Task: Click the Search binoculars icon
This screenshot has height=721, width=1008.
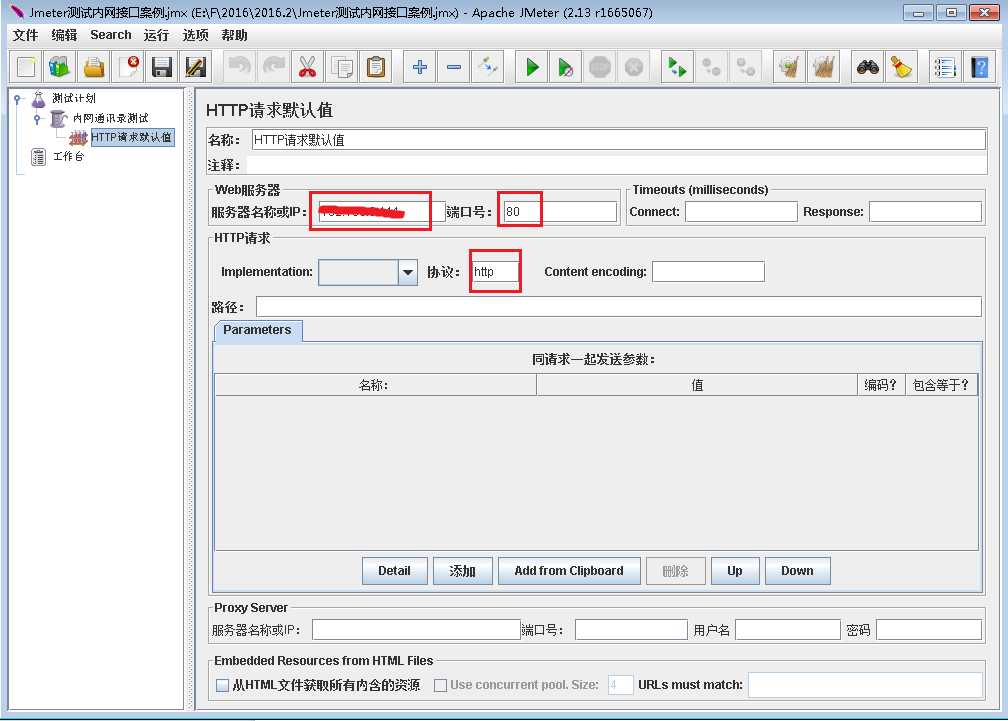Action: [867, 66]
